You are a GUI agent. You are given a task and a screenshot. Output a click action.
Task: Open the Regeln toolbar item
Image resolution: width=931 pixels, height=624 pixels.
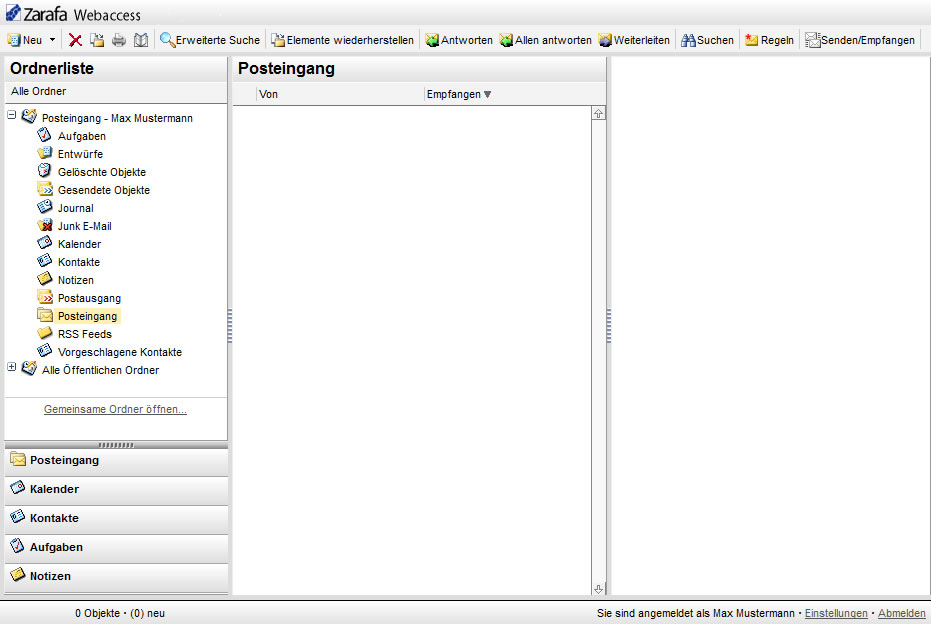[769, 40]
